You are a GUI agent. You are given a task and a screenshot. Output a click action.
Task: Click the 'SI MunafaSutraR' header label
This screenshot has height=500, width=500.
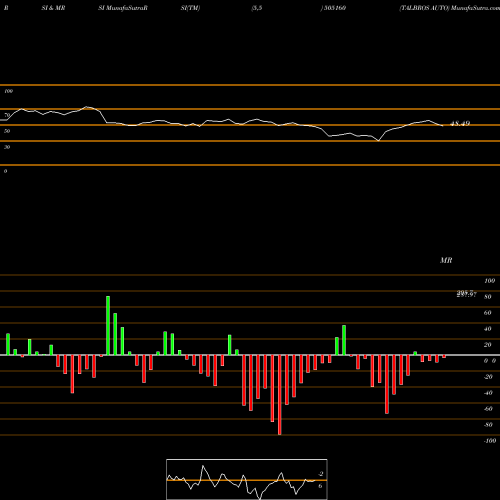click(123, 8)
